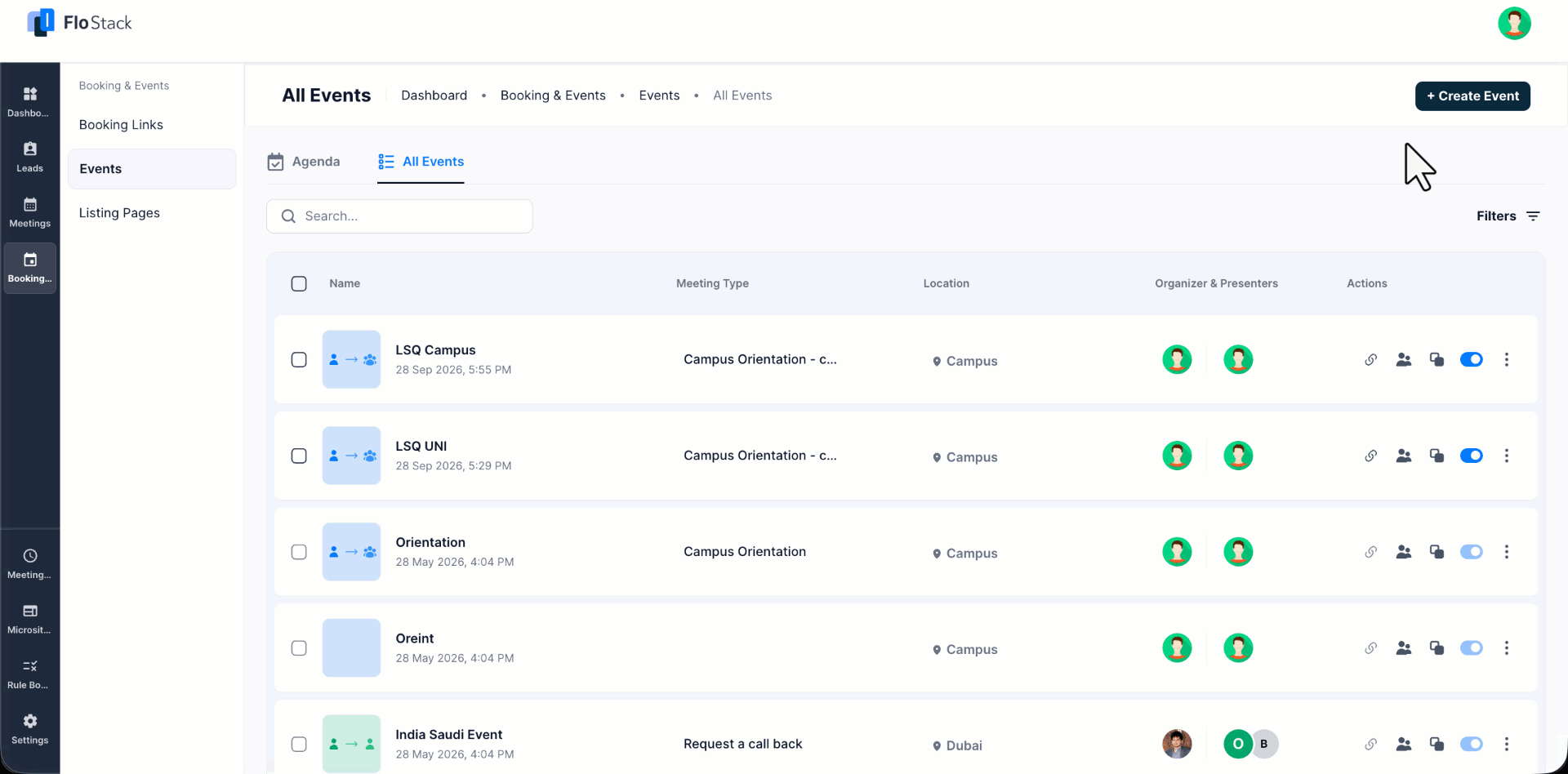Go to Leads in the sidebar

click(x=30, y=157)
